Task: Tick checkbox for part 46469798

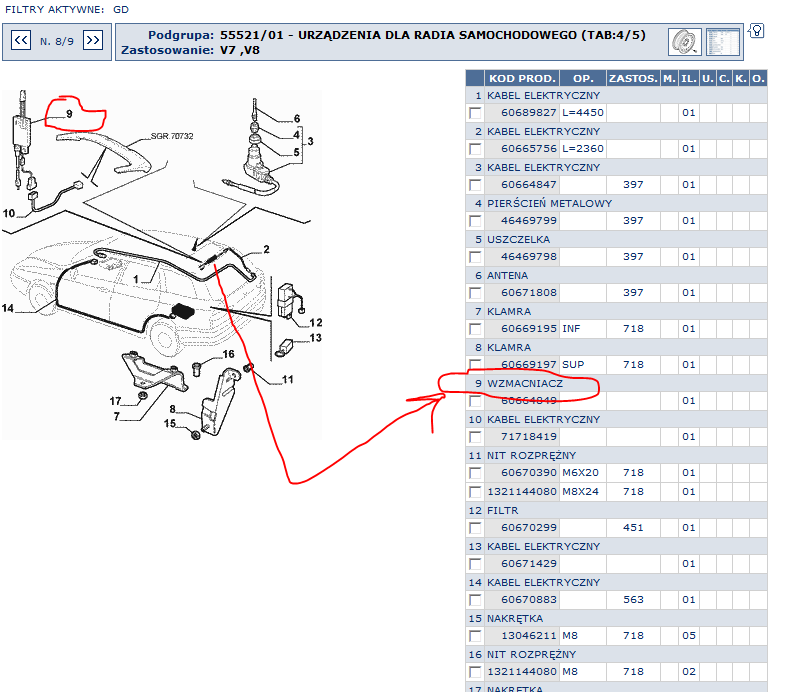Action: coord(475,257)
